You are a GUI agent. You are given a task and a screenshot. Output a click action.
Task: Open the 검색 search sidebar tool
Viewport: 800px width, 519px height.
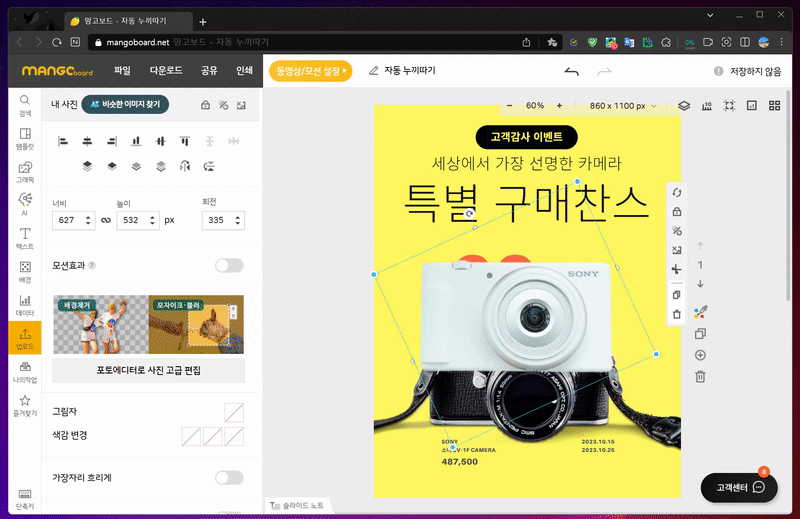click(24, 106)
